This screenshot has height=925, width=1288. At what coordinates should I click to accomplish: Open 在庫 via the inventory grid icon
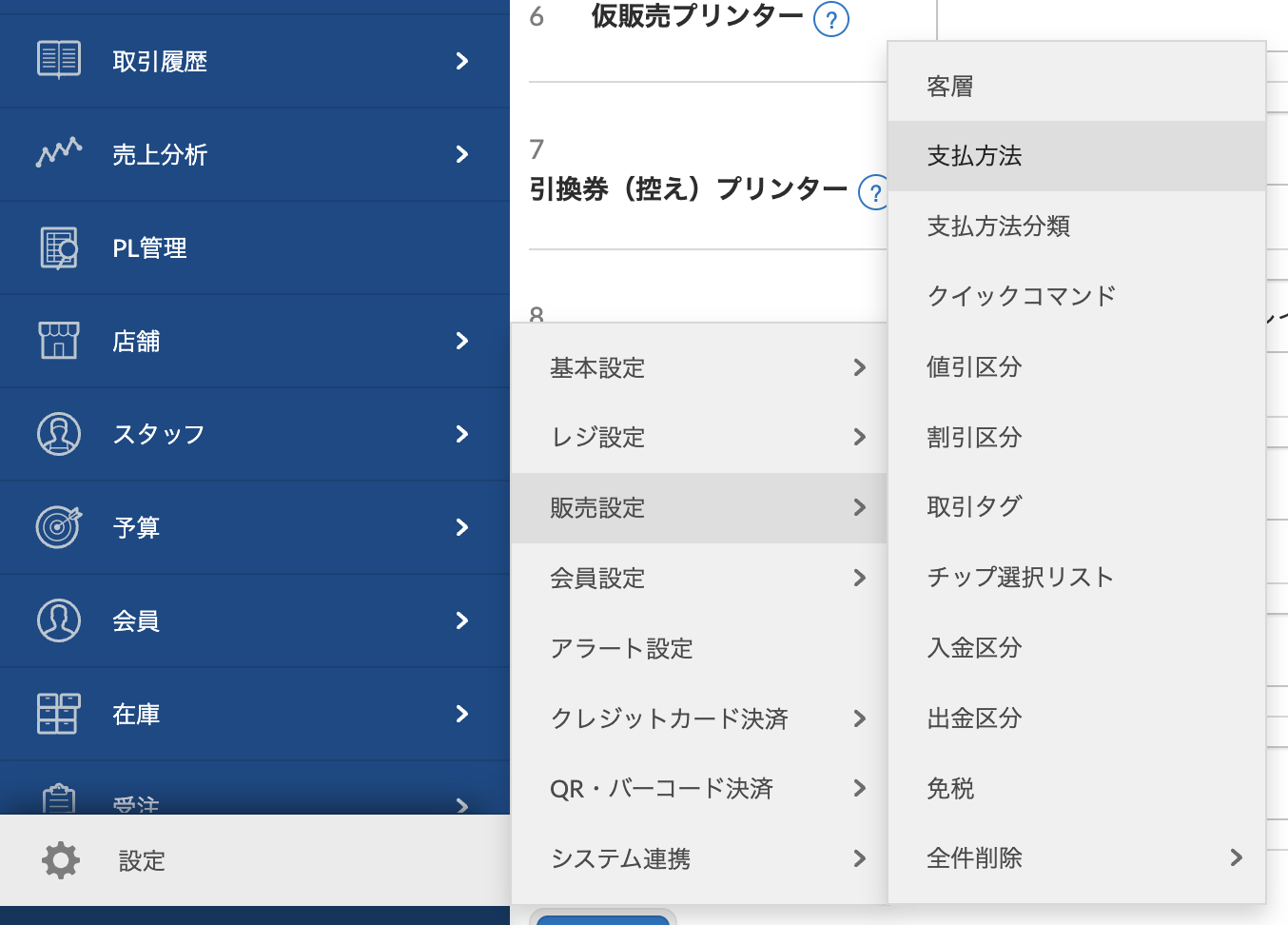point(58,714)
